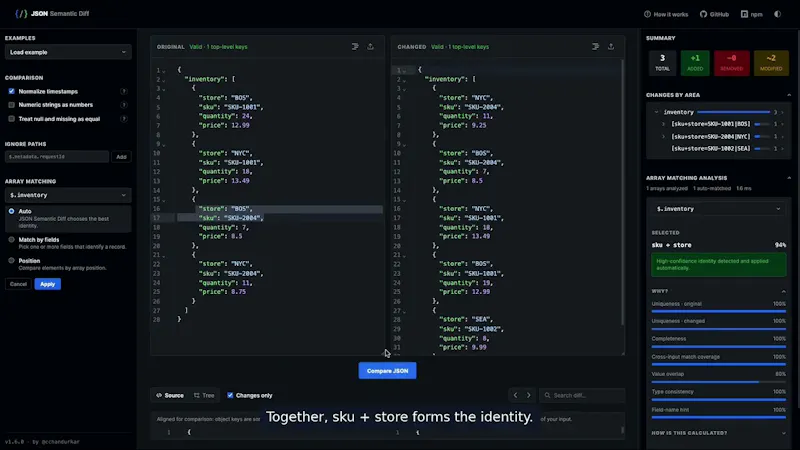Collapse the inventory tree node
Image resolution: width=800 pixels, height=450 pixels.
coord(657,112)
